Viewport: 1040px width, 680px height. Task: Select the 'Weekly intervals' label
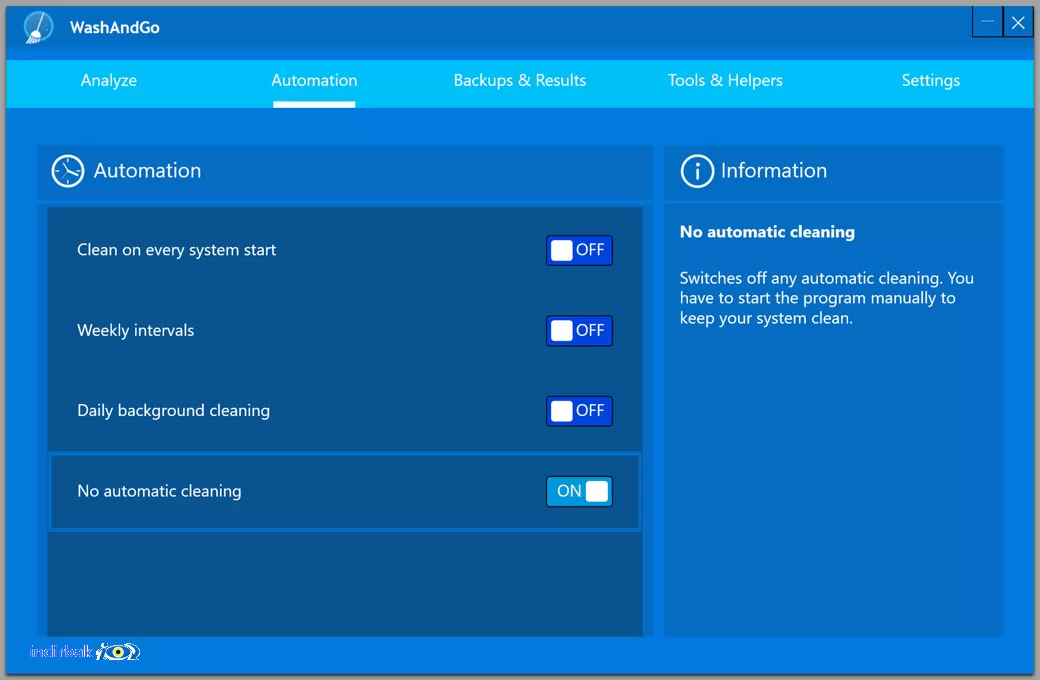135,330
